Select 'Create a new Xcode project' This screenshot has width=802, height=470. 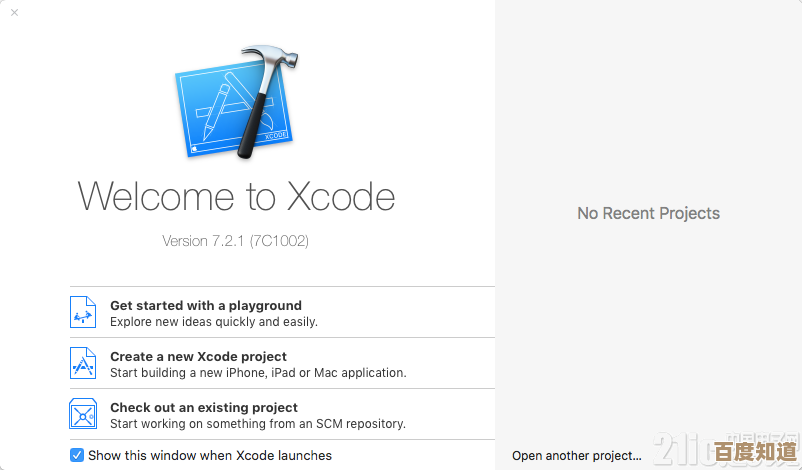[x=198, y=356]
